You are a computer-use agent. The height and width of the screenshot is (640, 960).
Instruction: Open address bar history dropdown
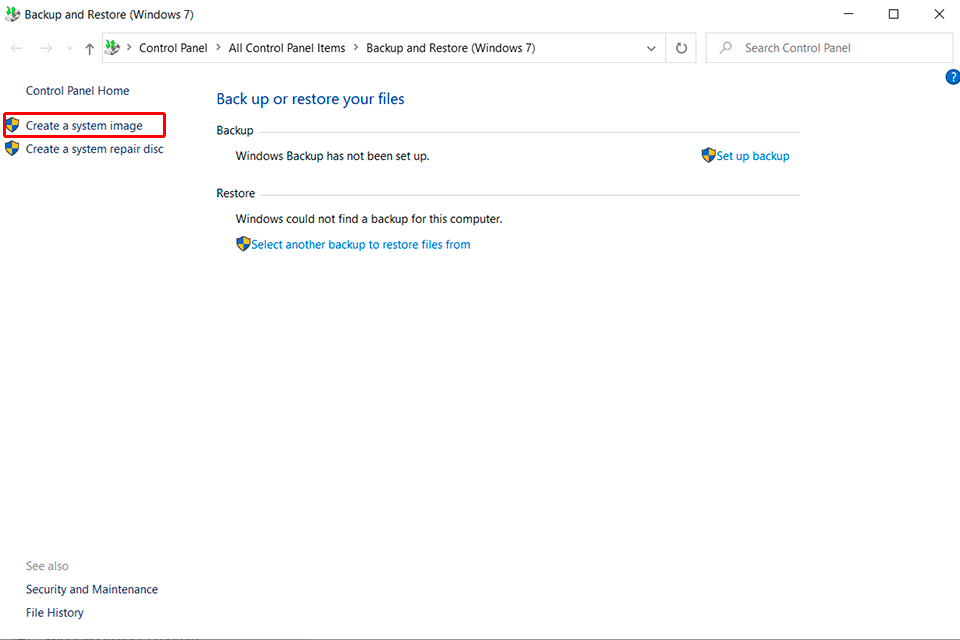(651, 48)
